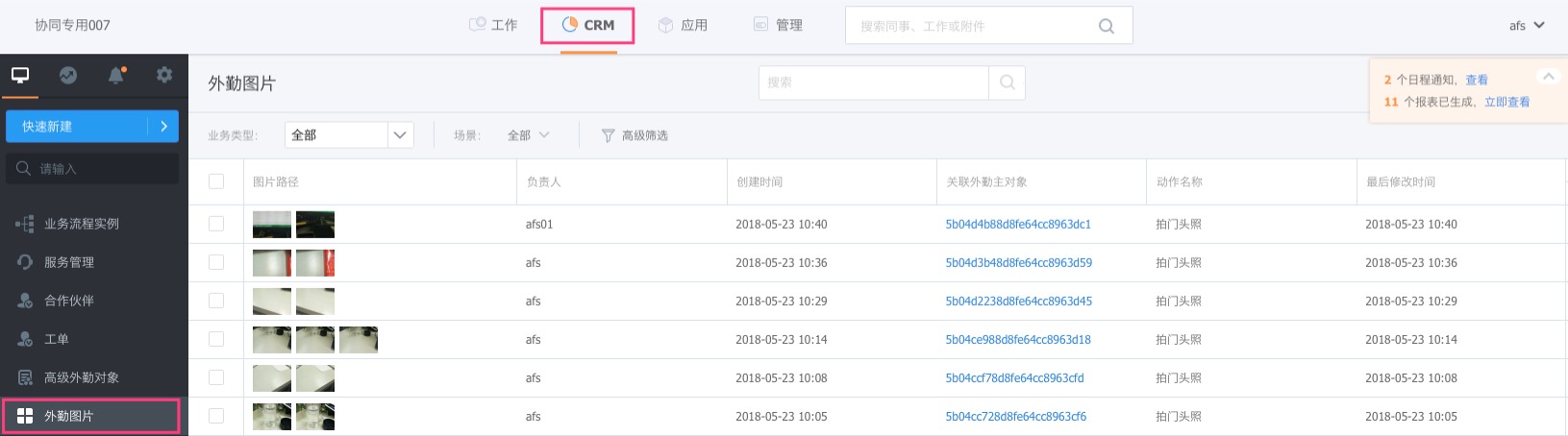Open link 5b04ccf78d8fe64cc8963cfd
The height and width of the screenshot is (436, 1568).
click(1014, 377)
